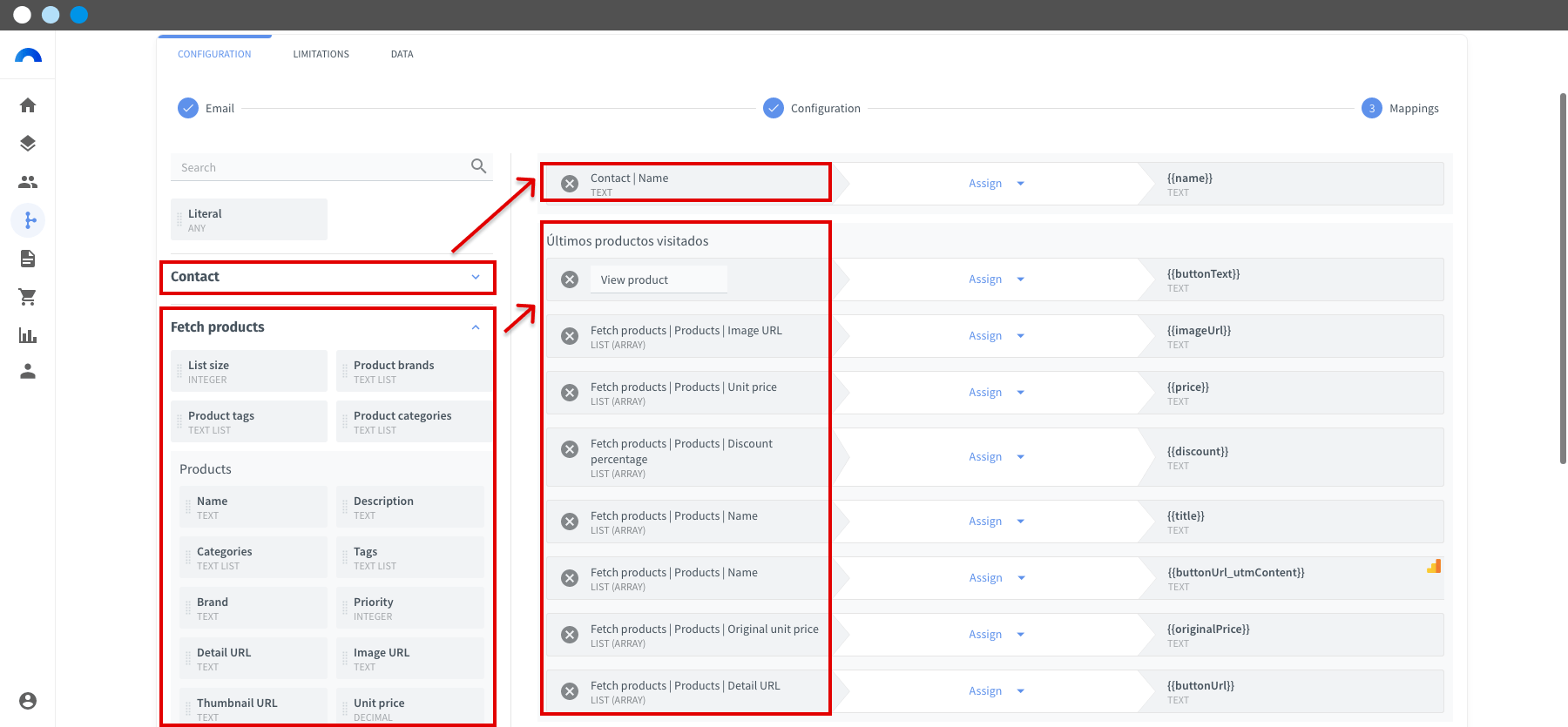Image resolution: width=1568 pixels, height=727 pixels.
Task: Collapse the Fetch products section
Action: click(x=476, y=327)
